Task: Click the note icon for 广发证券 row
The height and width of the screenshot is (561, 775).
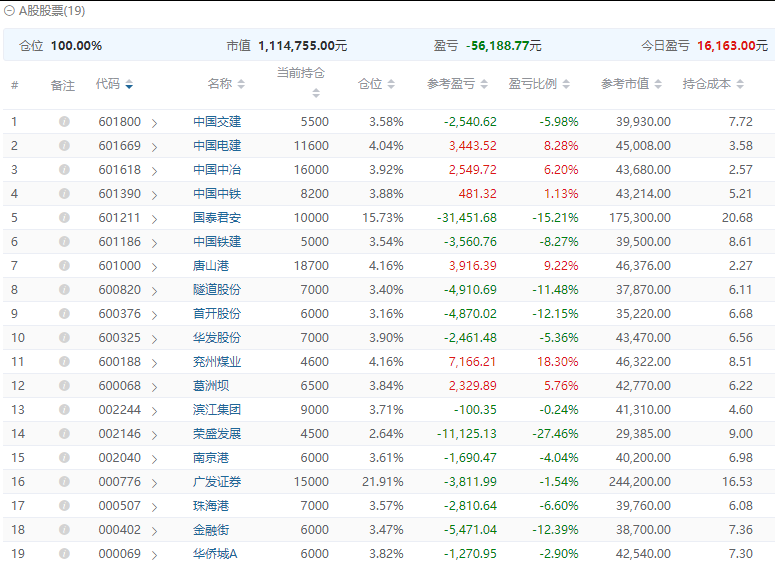Action: pos(64,482)
